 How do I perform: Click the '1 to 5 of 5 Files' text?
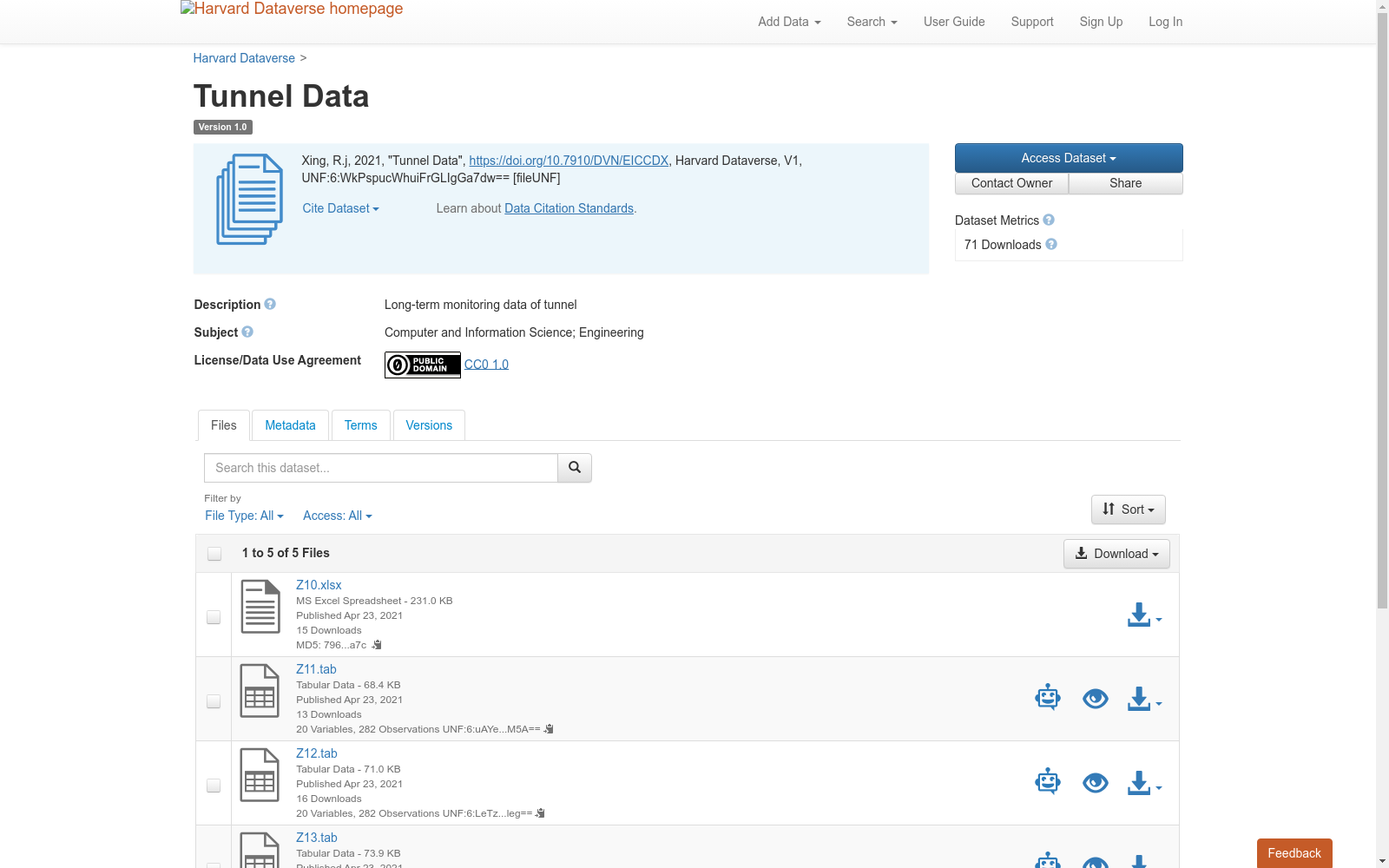(286, 553)
